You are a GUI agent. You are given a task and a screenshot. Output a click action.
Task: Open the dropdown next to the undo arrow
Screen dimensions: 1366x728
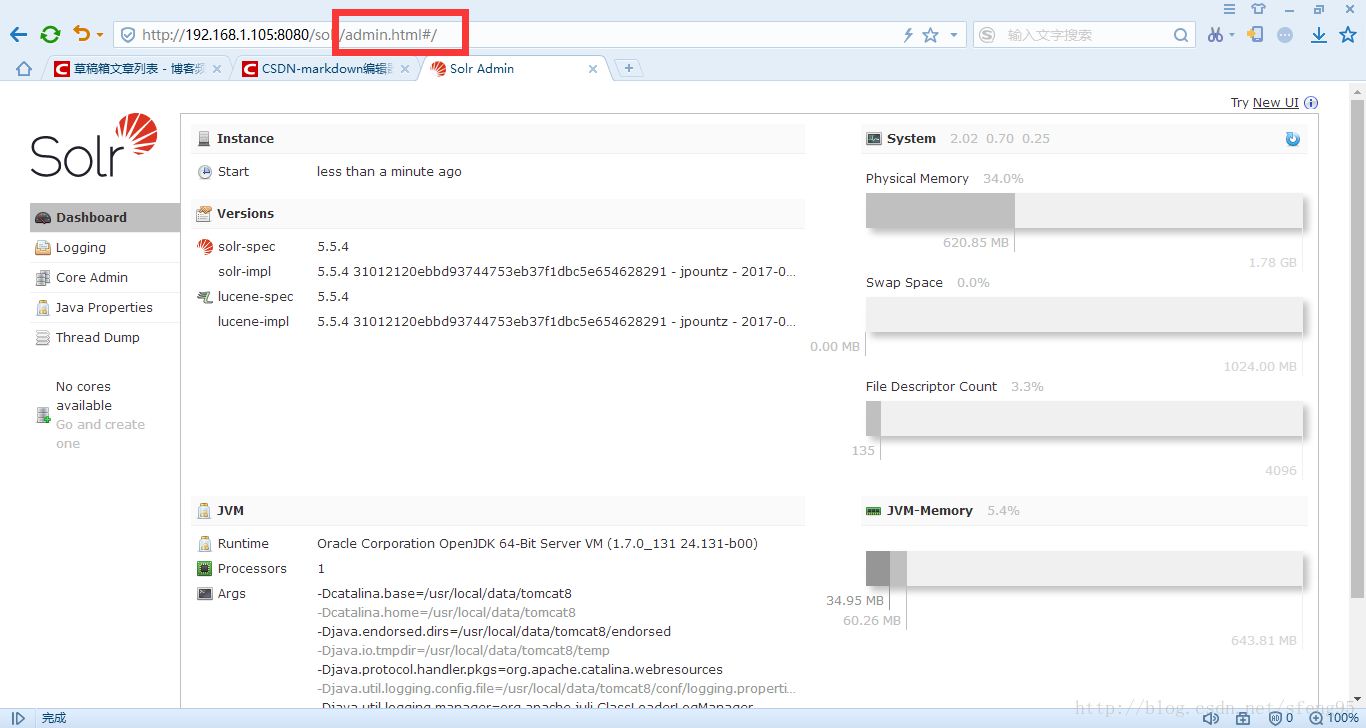point(100,36)
